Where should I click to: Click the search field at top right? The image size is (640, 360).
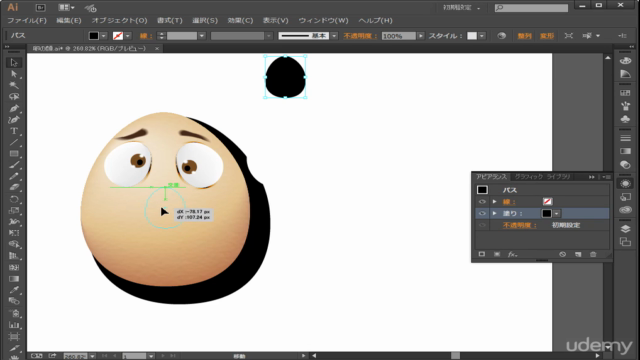click(531, 8)
